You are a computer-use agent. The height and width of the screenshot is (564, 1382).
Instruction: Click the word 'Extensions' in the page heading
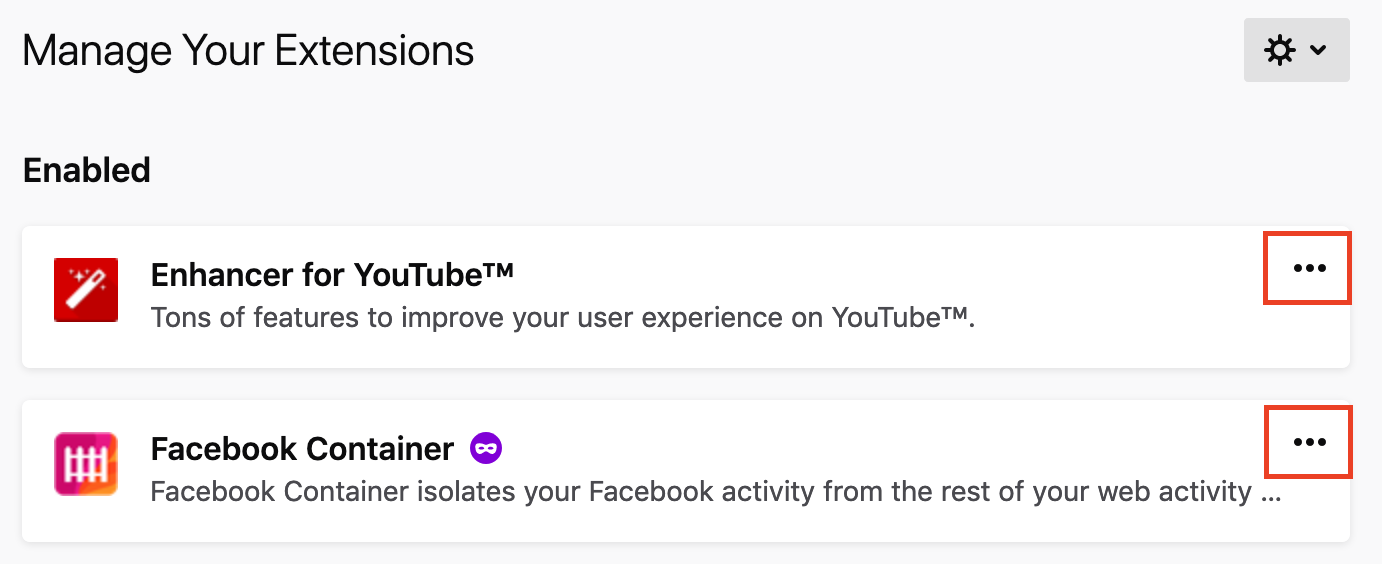point(374,50)
